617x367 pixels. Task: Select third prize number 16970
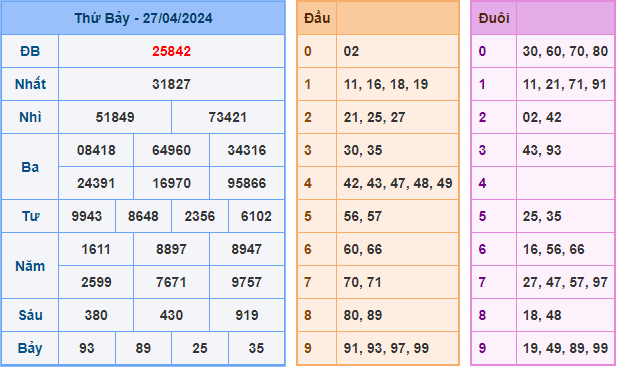tap(172, 183)
